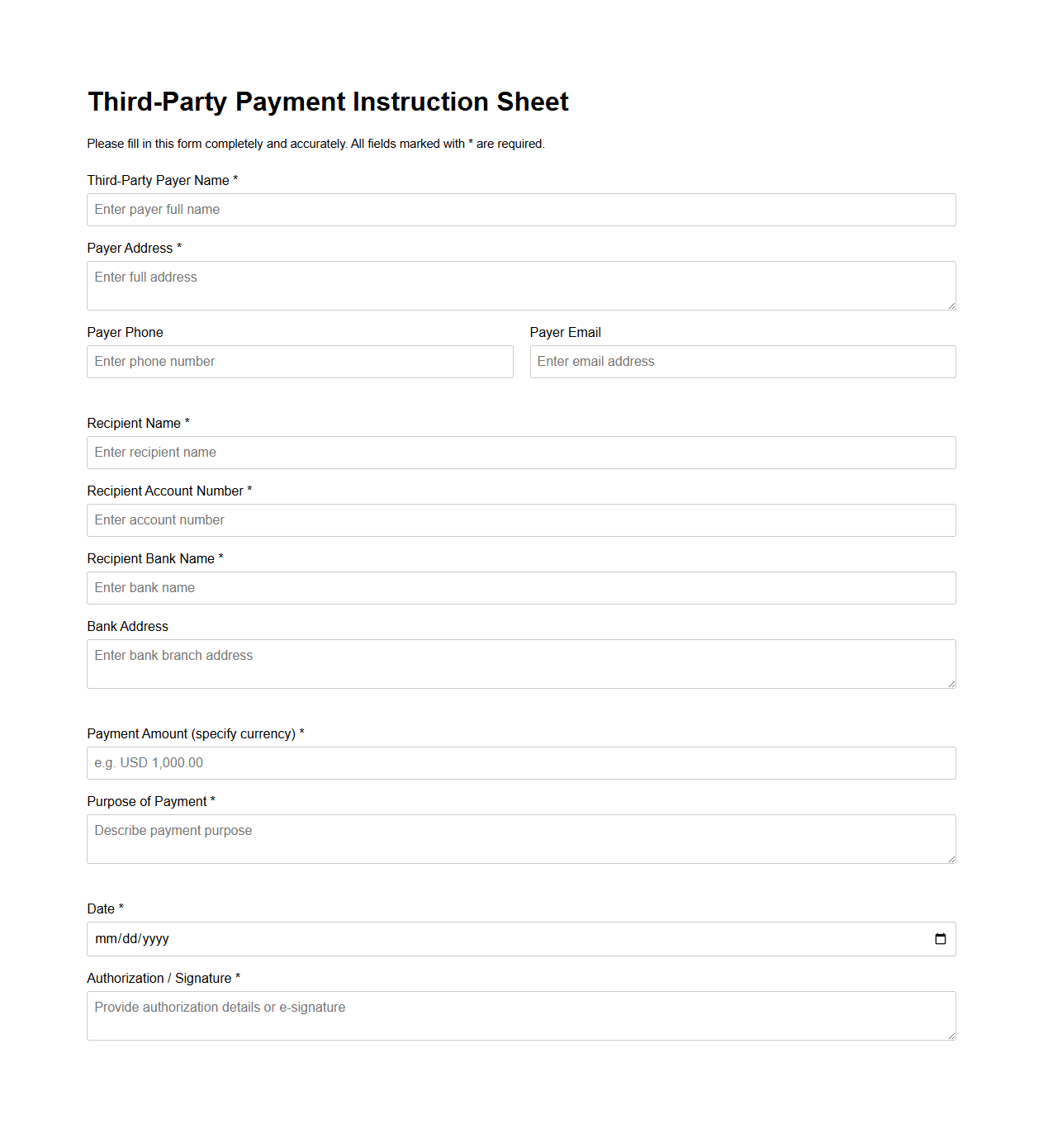Select the Payer Email input field
Screen dimensions: 1043x1148
click(x=742, y=361)
